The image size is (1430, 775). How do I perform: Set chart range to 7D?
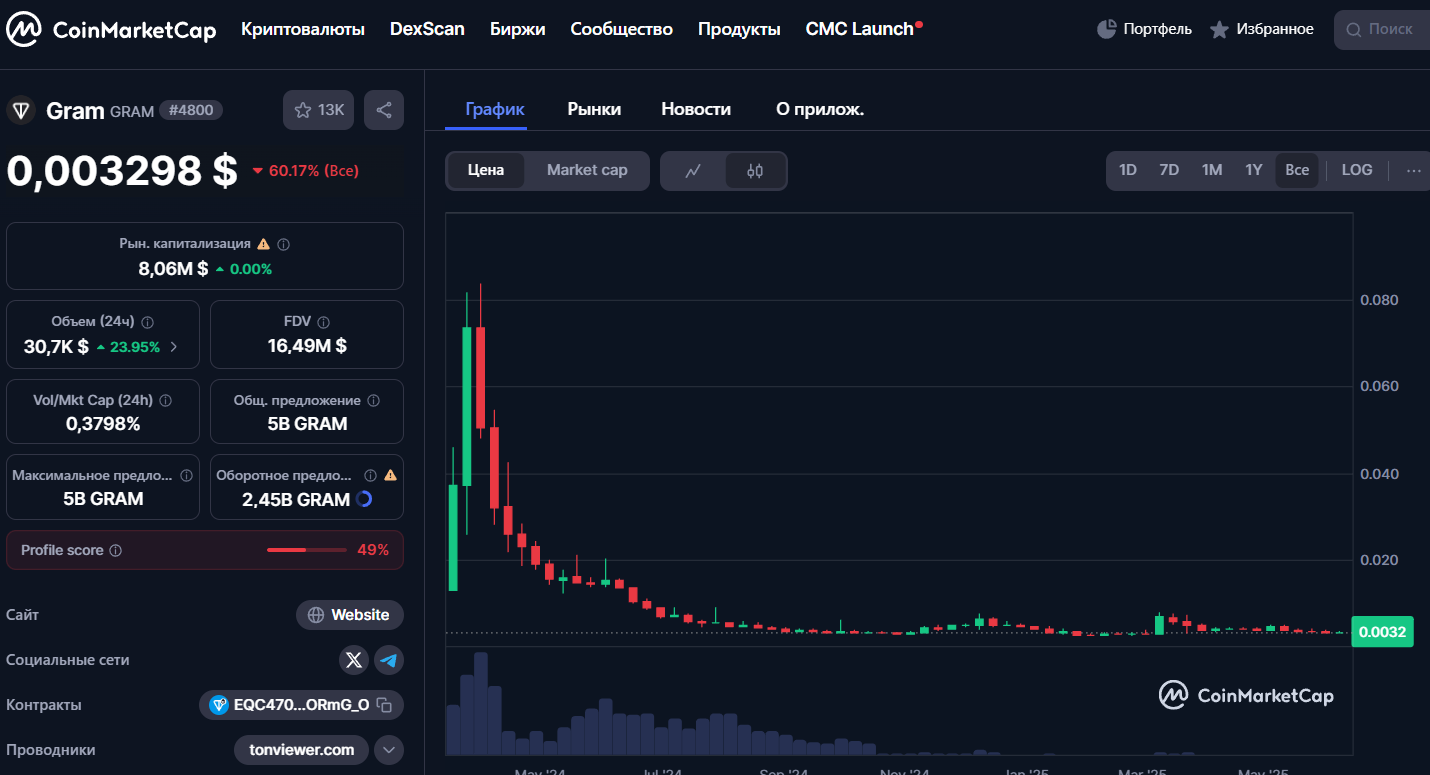pyautogui.click(x=1169, y=170)
